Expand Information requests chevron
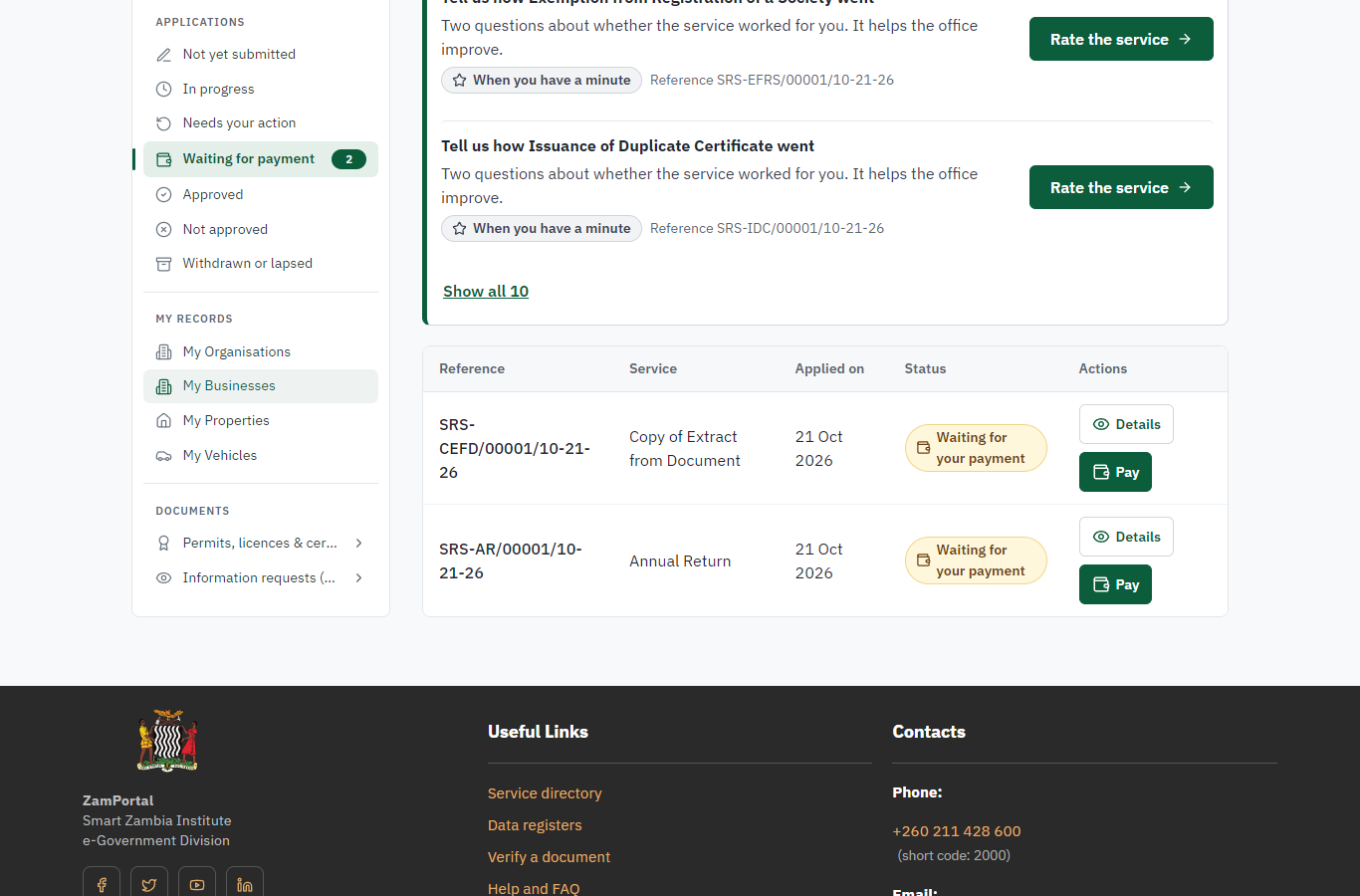Viewport: 1360px width, 896px height. coord(358,578)
